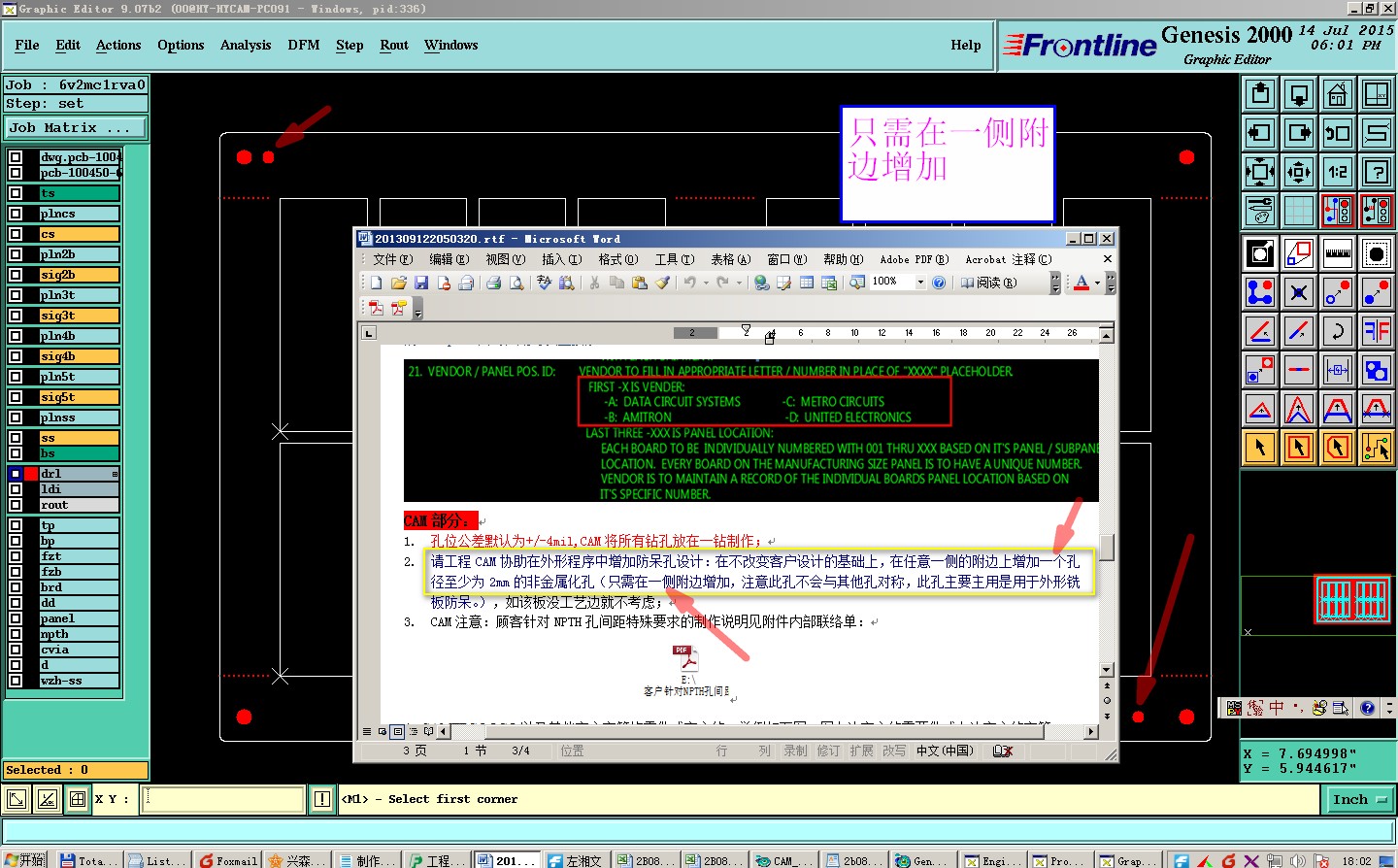1398x868 pixels.
Task: Click the 阅读(R) reading button in Word
Action: click(988, 283)
